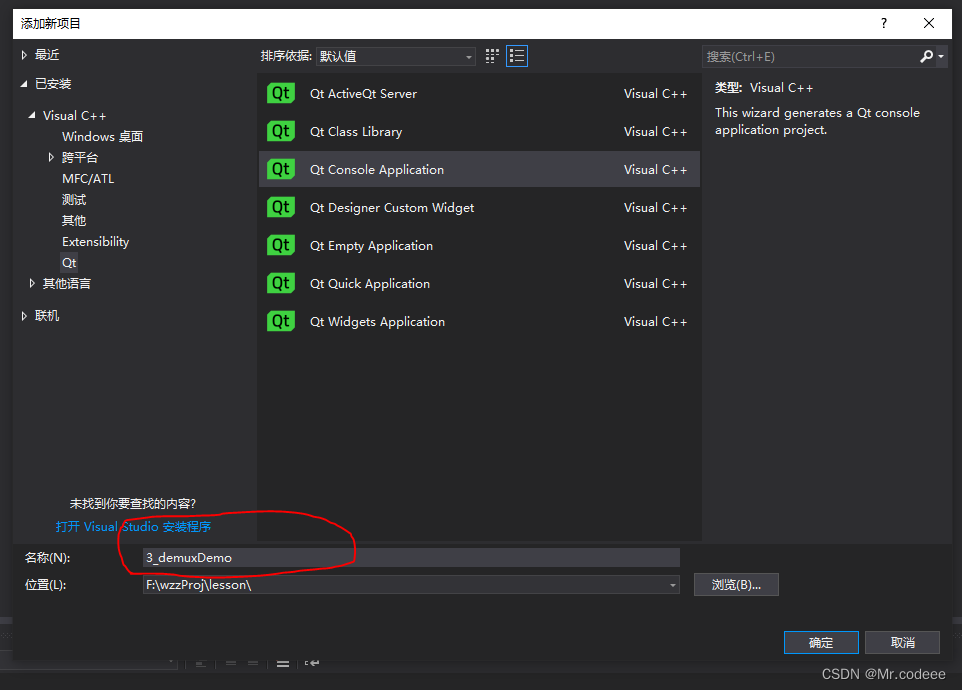The image size is (962, 690).
Task: Click the Qt Class Library template icon
Action: click(x=281, y=131)
